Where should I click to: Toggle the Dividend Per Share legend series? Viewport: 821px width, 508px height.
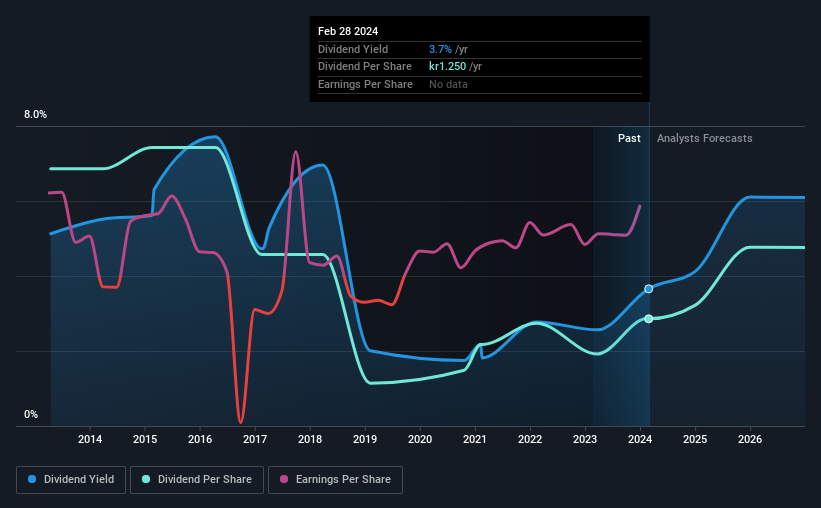pyautogui.click(x=197, y=480)
